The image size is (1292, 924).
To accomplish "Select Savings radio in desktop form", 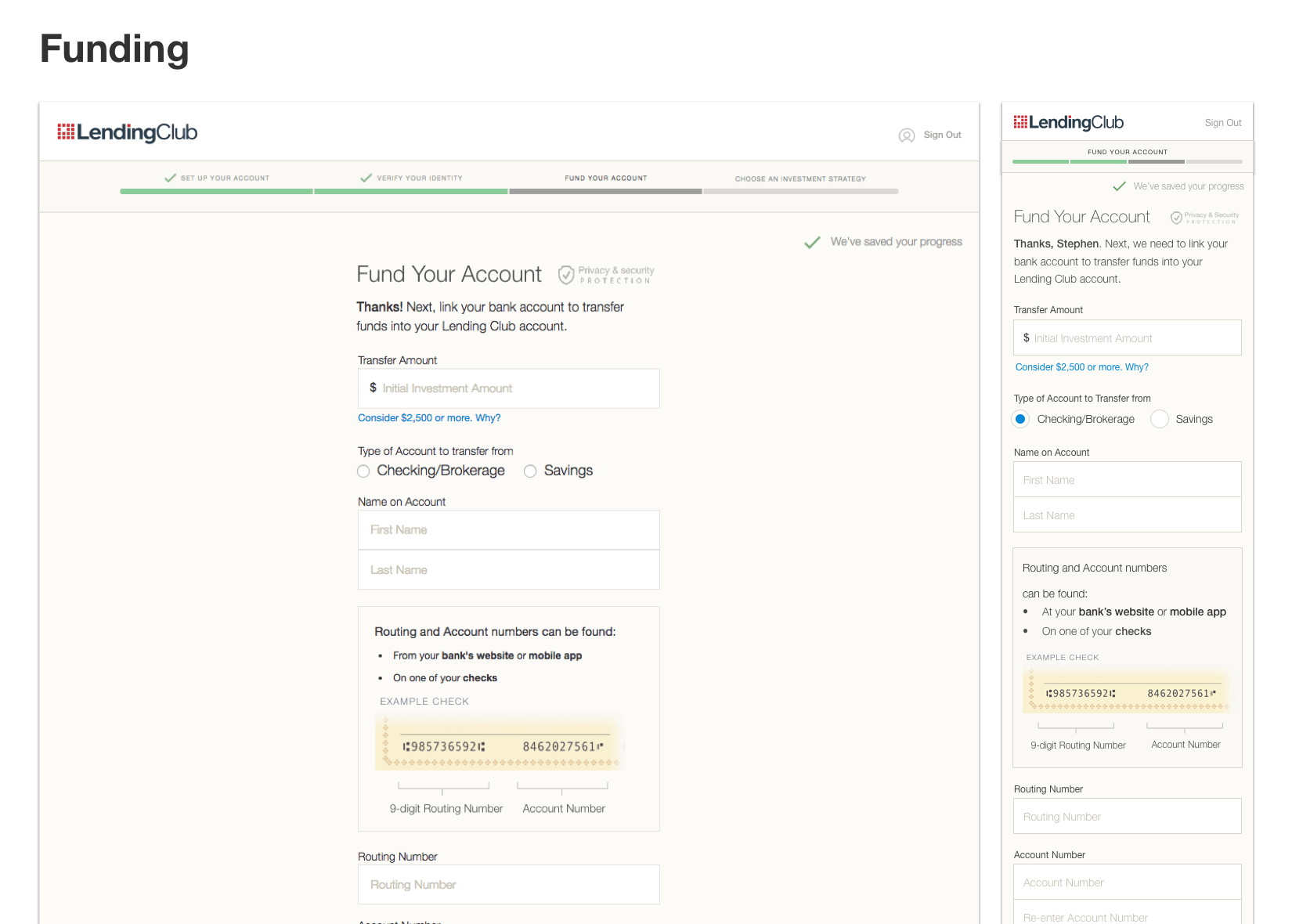I will coord(530,471).
